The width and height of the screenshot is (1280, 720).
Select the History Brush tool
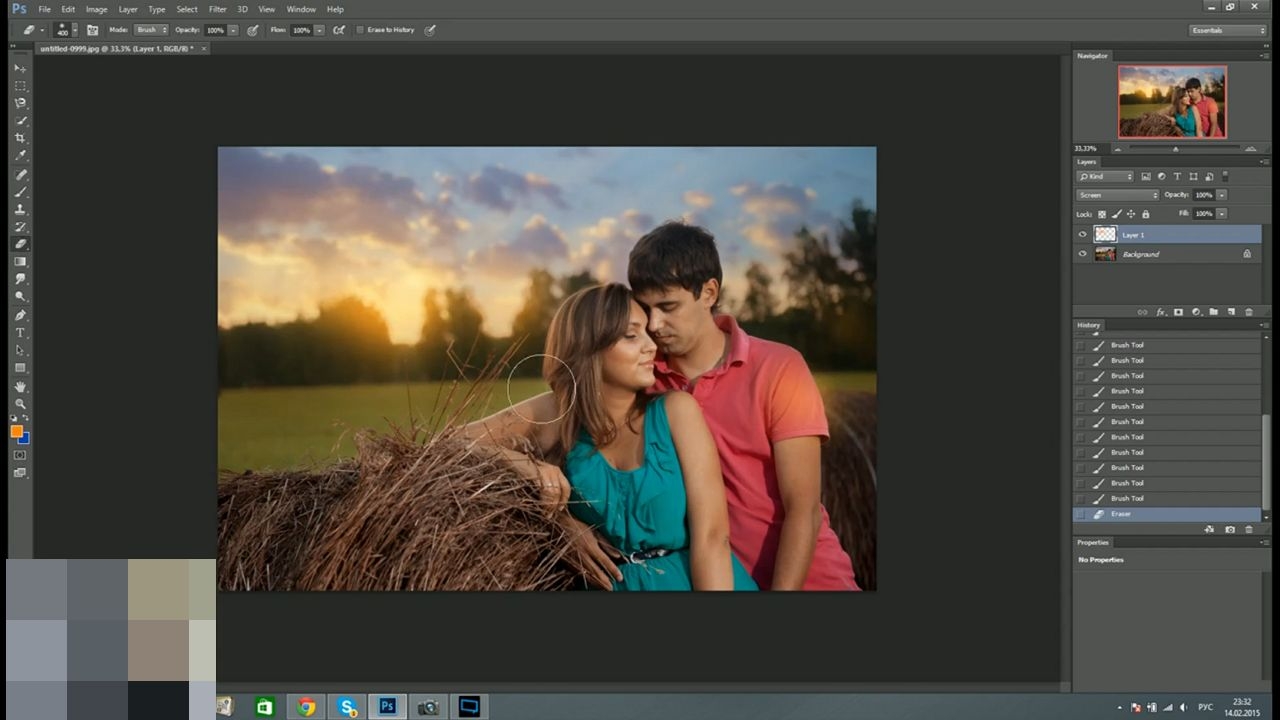pyautogui.click(x=20, y=227)
